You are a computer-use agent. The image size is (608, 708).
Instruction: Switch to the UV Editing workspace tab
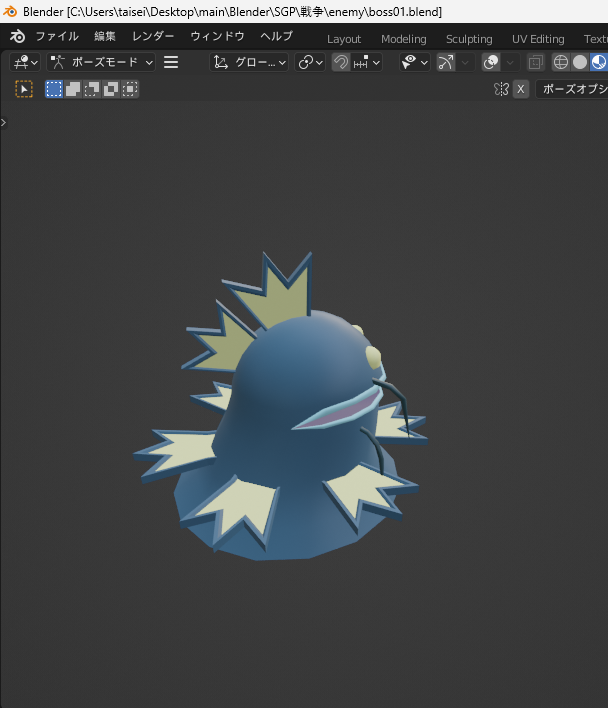pos(538,39)
